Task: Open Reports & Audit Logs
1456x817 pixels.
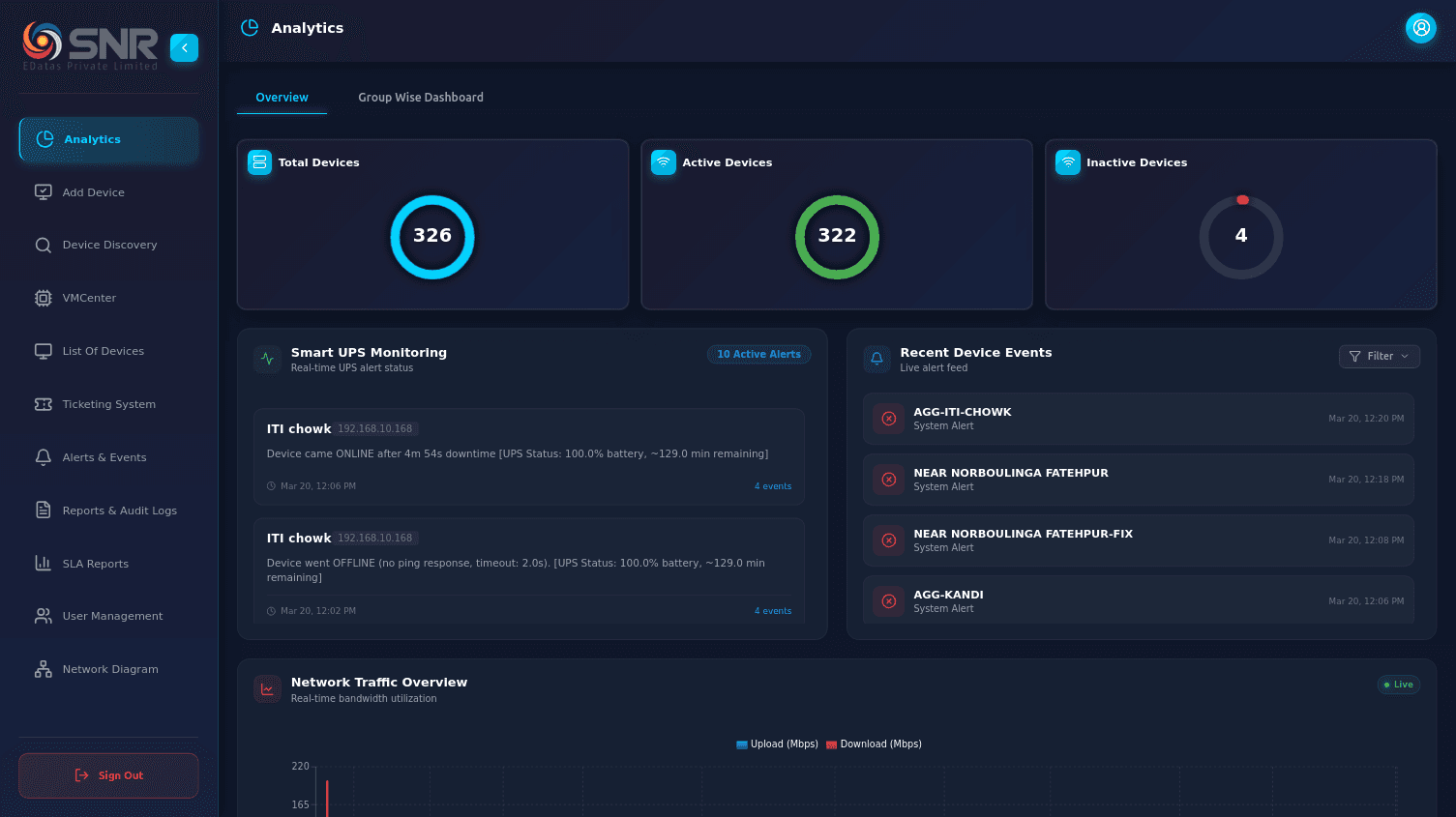Action: (119, 511)
